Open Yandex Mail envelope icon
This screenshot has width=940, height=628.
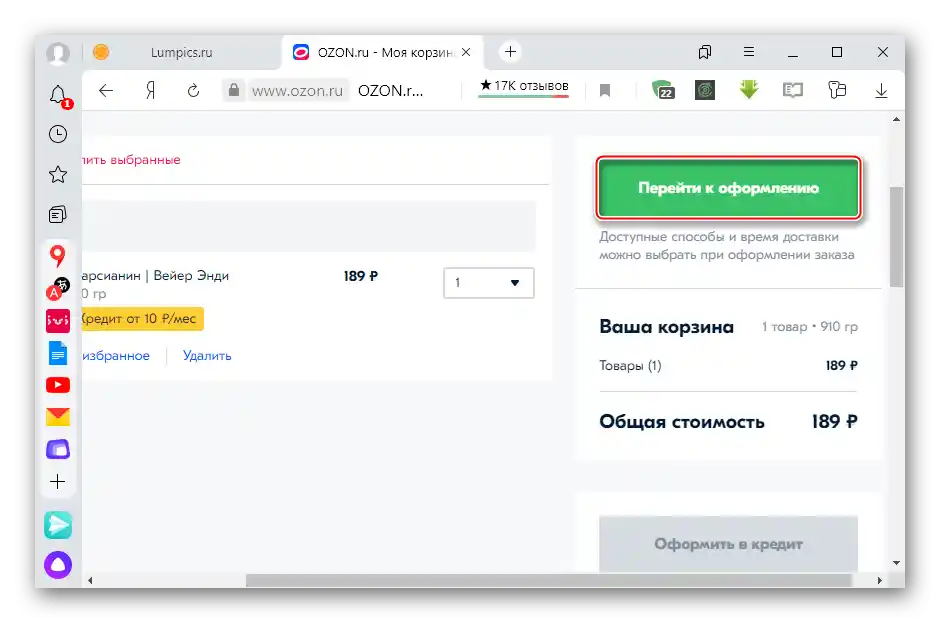[x=58, y=416]
